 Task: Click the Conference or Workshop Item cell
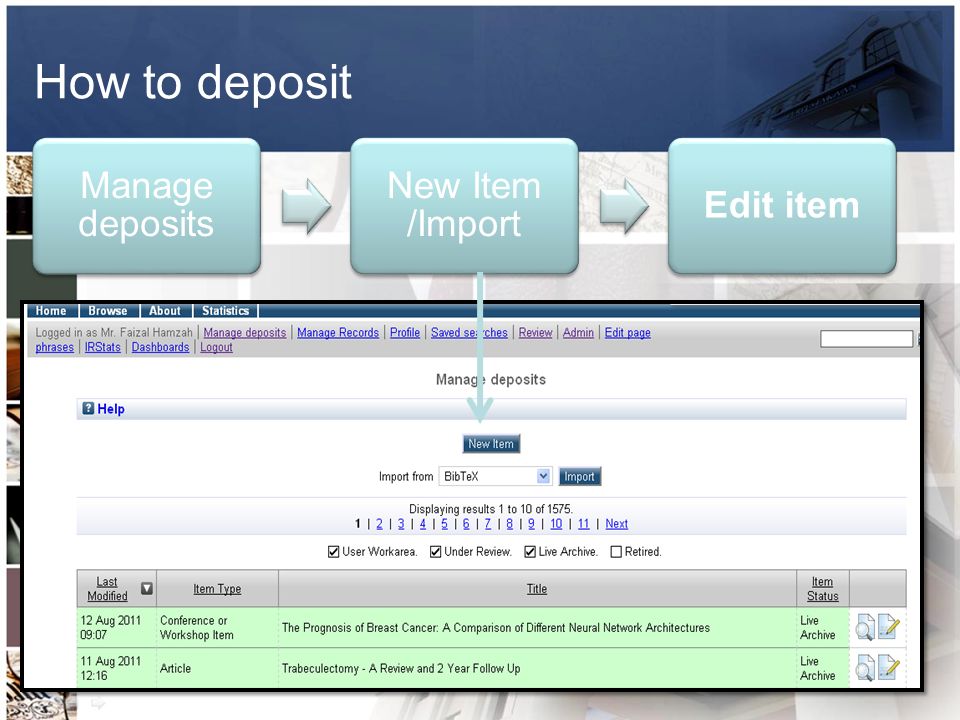[217, 628]
